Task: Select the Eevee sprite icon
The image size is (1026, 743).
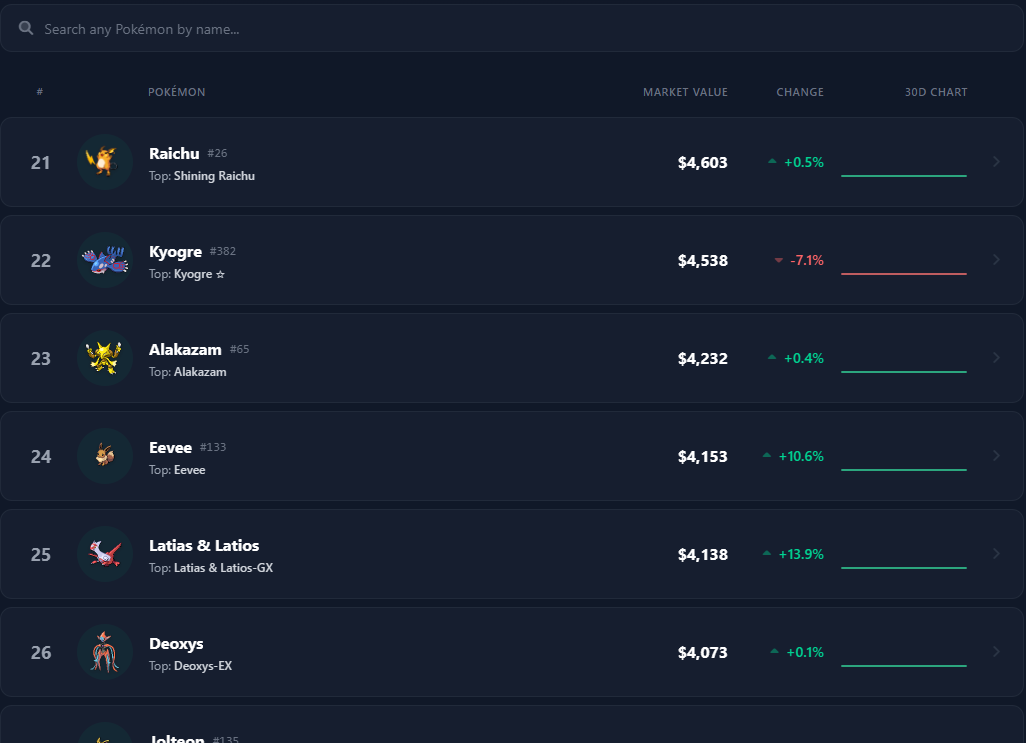Action: coord(105,457)
